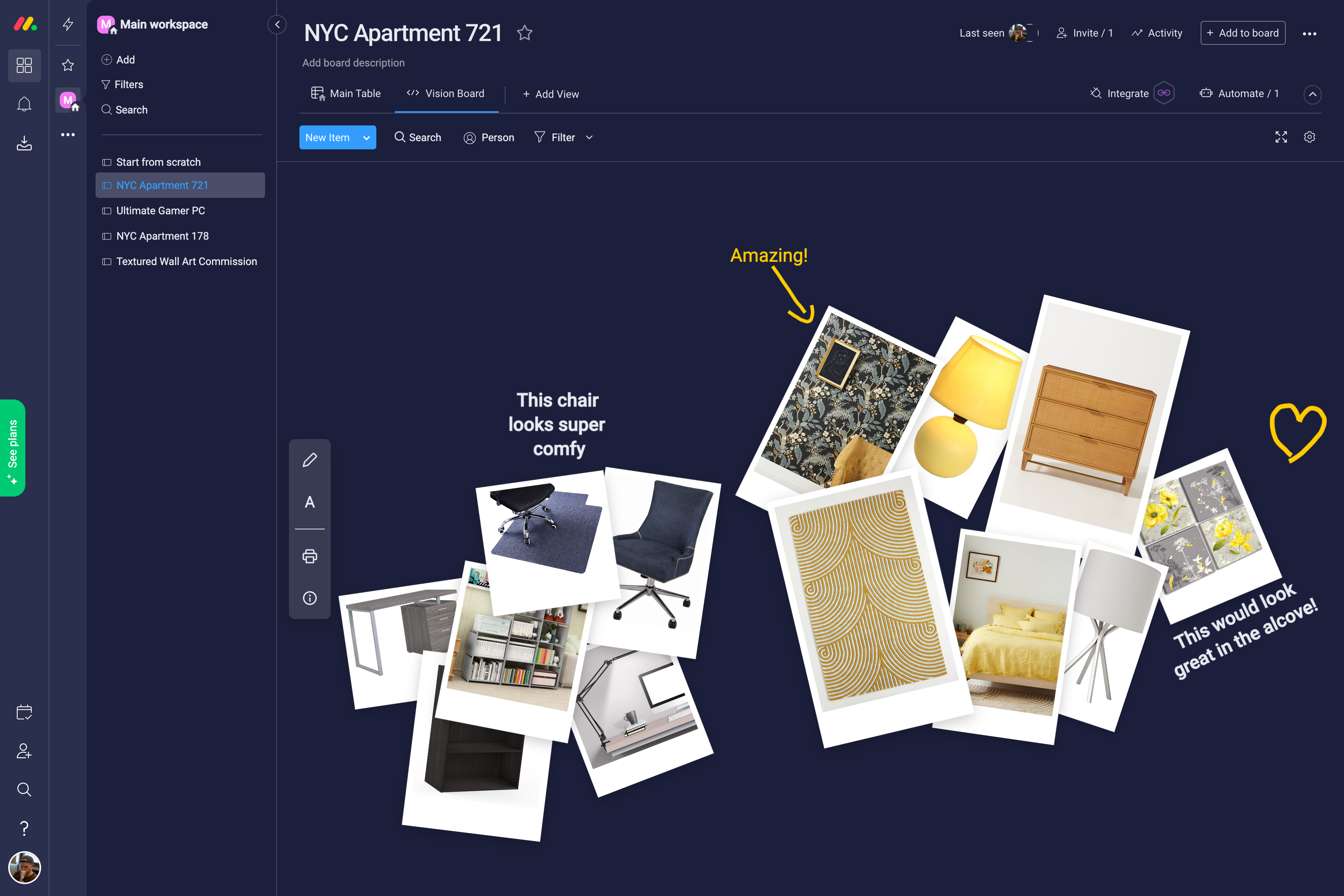
Task: Expand the Filter options chevron
Action: 589,138
